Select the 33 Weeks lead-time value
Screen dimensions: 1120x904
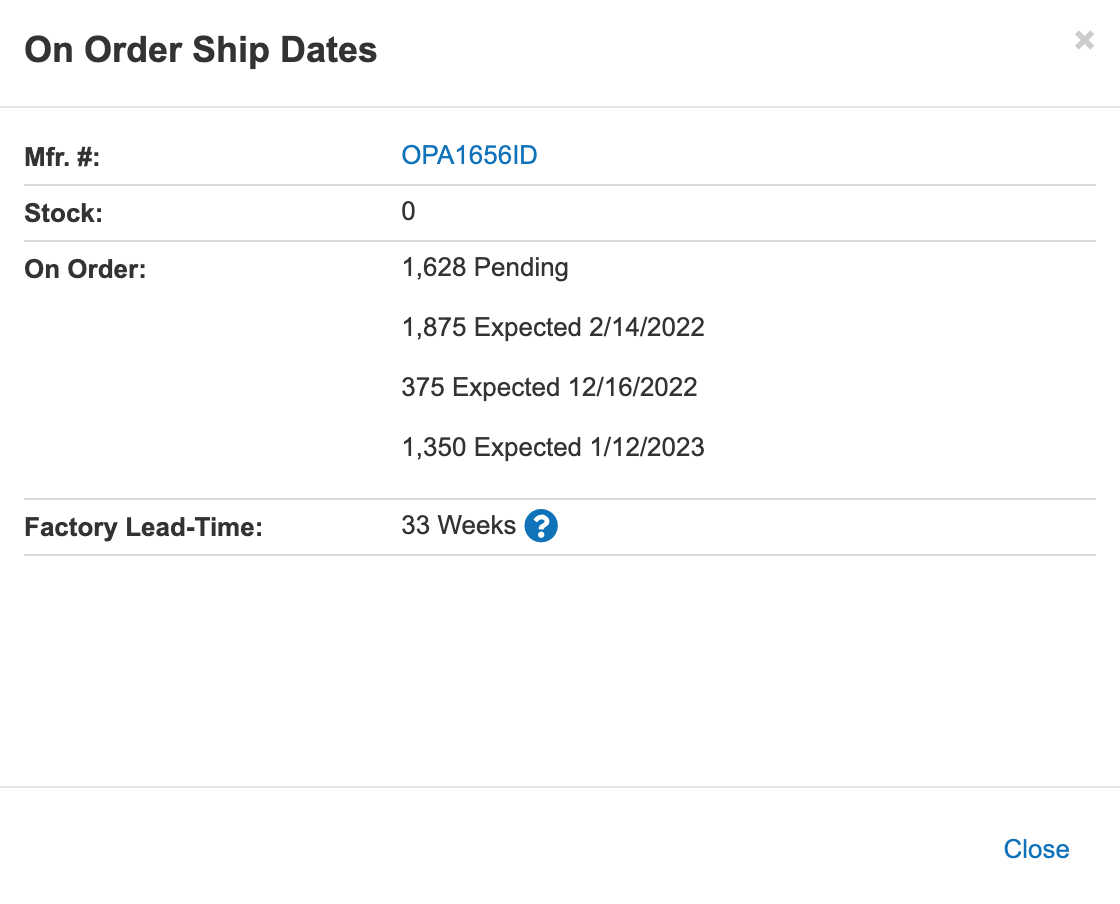tap(459, 526)
